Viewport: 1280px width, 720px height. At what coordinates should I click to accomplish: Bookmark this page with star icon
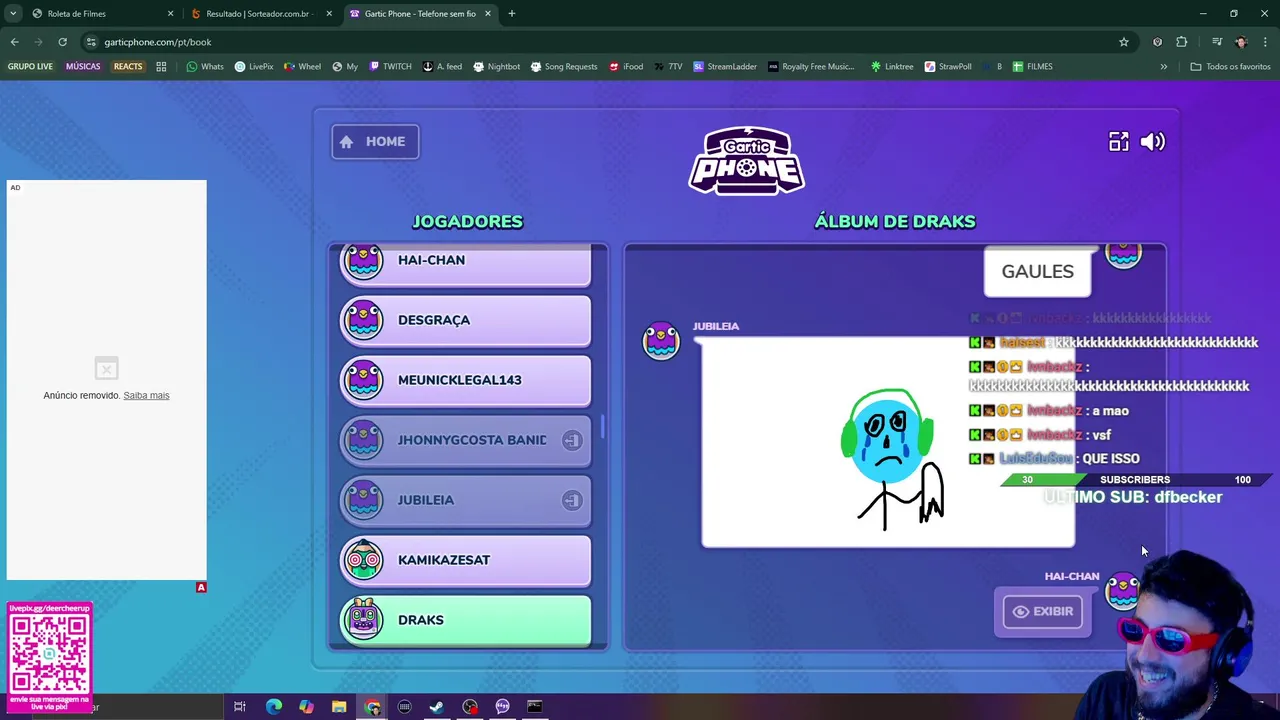point(1123,42)
